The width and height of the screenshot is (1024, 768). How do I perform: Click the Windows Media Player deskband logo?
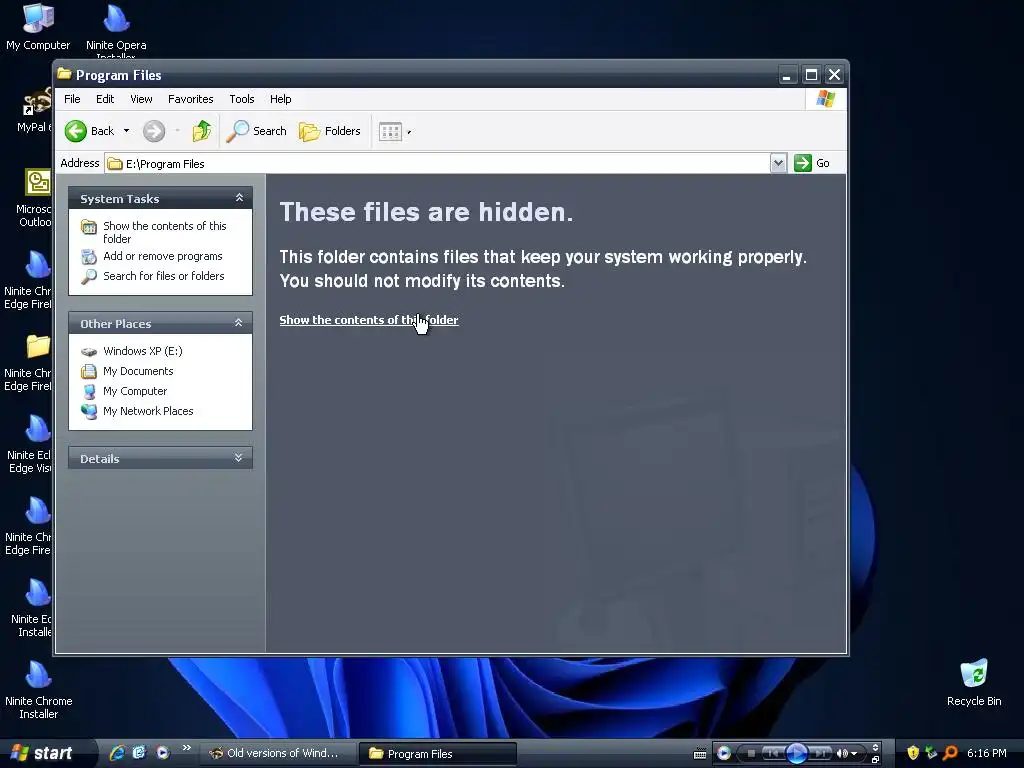[x=724, y=754]
